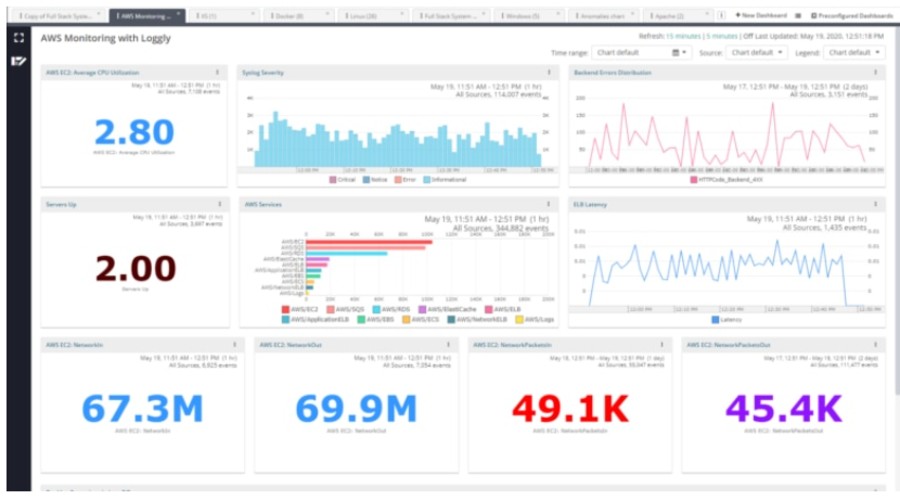Click the AWS/ElastiCache purple legend swatch
Screen dimensions: 900x500
(422, 309)
